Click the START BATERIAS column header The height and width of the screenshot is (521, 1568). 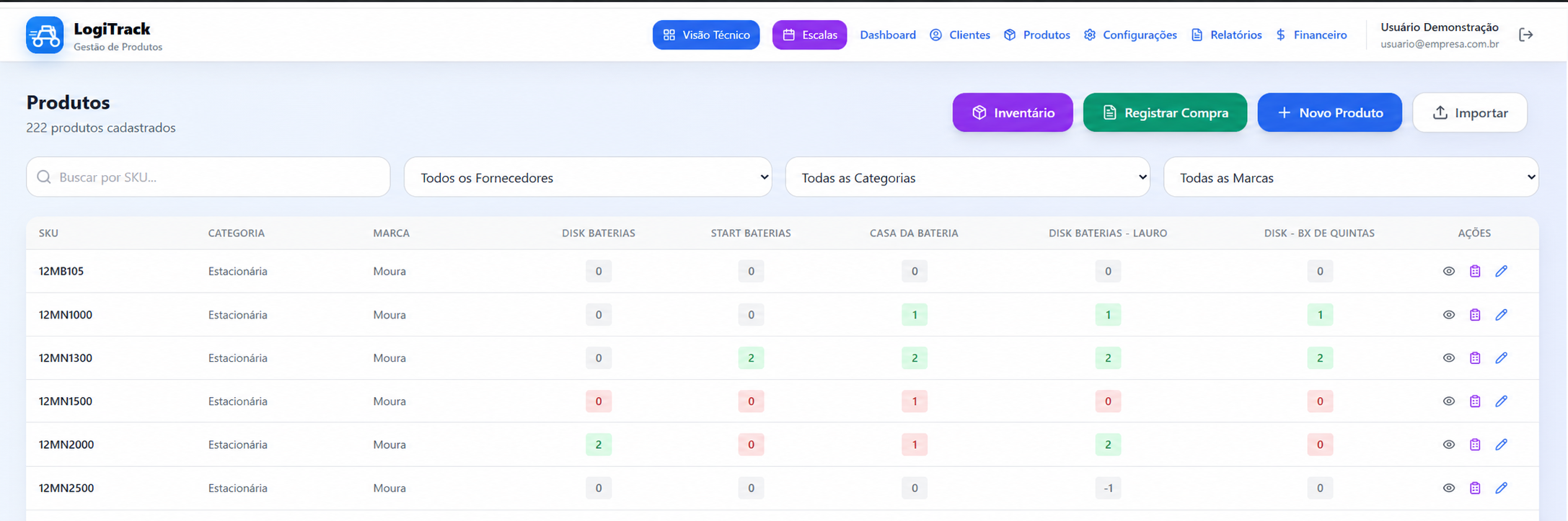tap(751, 233)
